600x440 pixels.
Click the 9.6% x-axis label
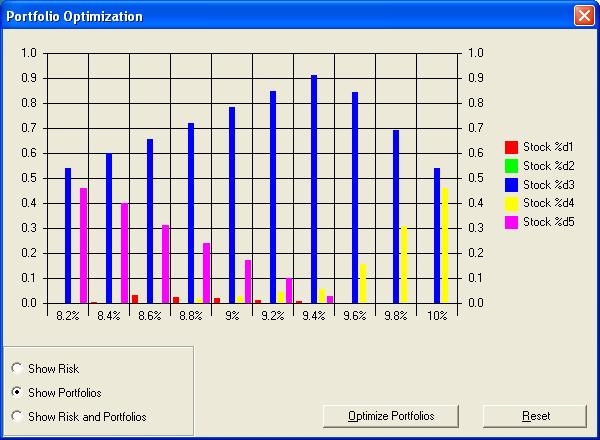click(x=355, y=315)
